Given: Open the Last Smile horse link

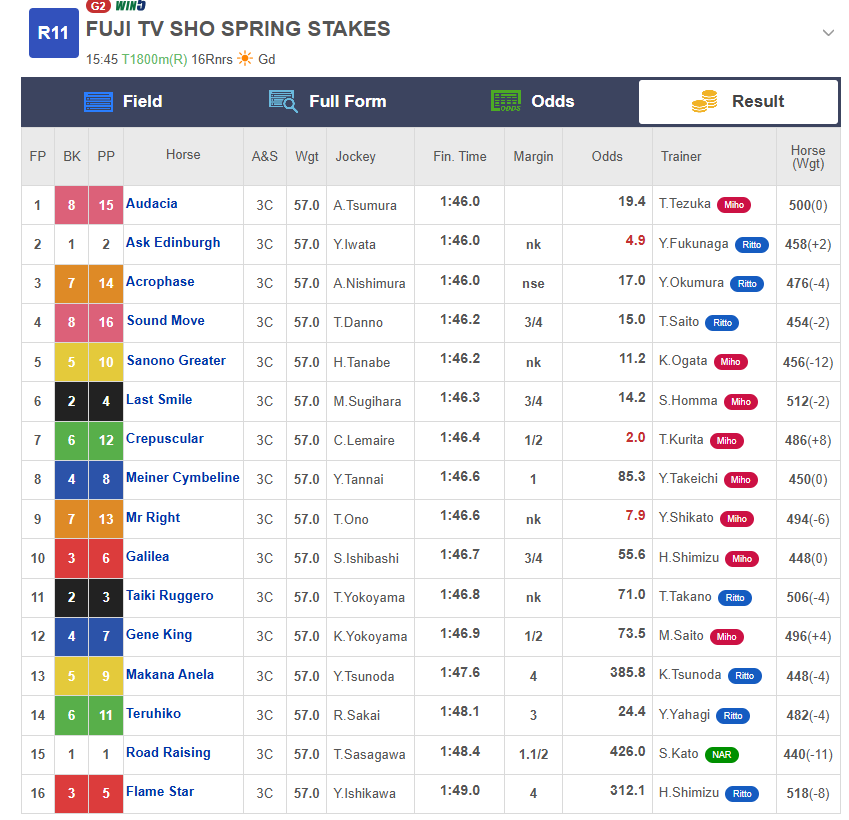Looking at the screenshot, I should coord(159,400).
